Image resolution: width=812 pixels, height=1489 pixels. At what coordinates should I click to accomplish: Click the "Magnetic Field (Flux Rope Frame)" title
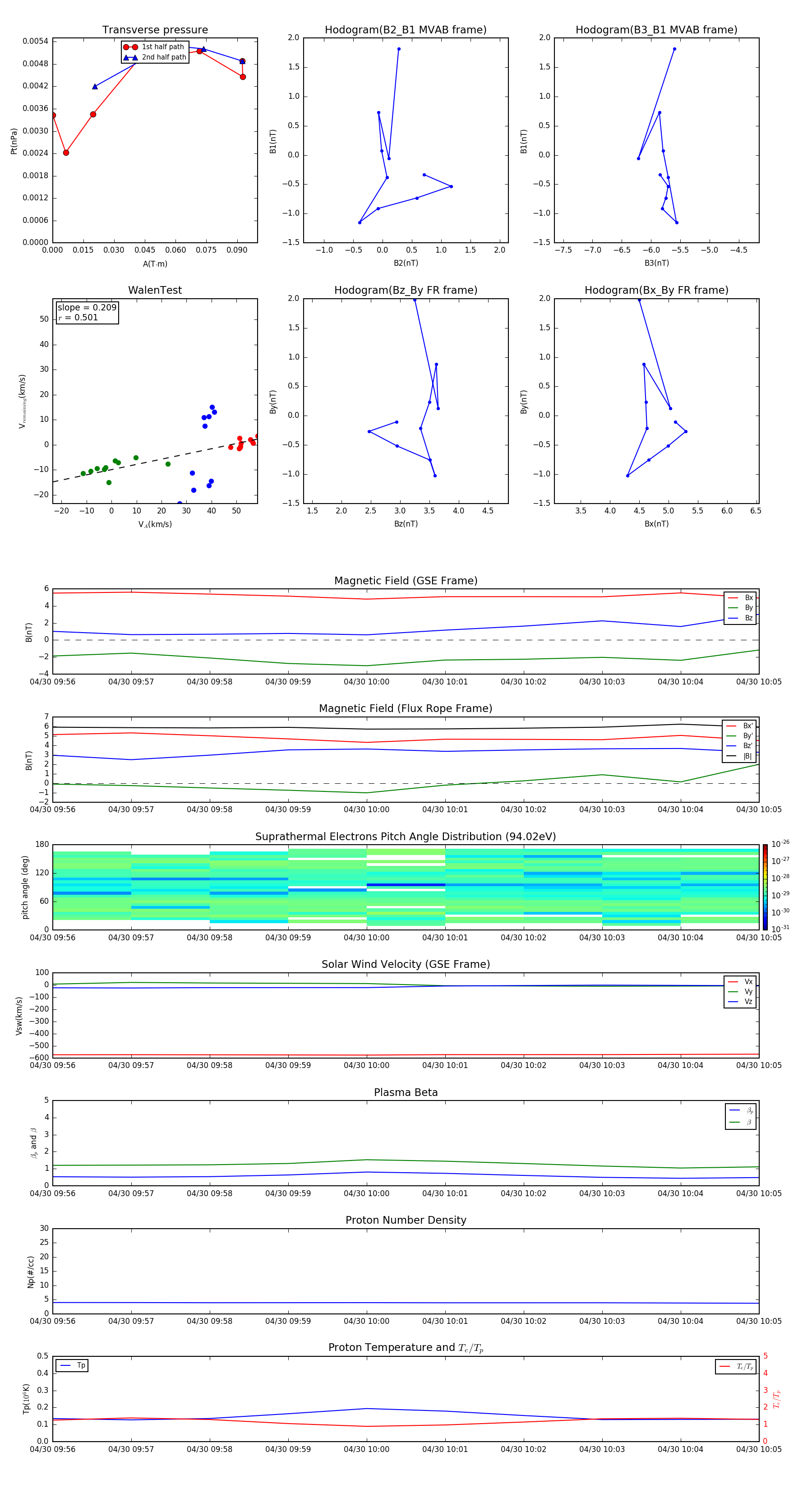pyautogui.click(x=406, y=708)
